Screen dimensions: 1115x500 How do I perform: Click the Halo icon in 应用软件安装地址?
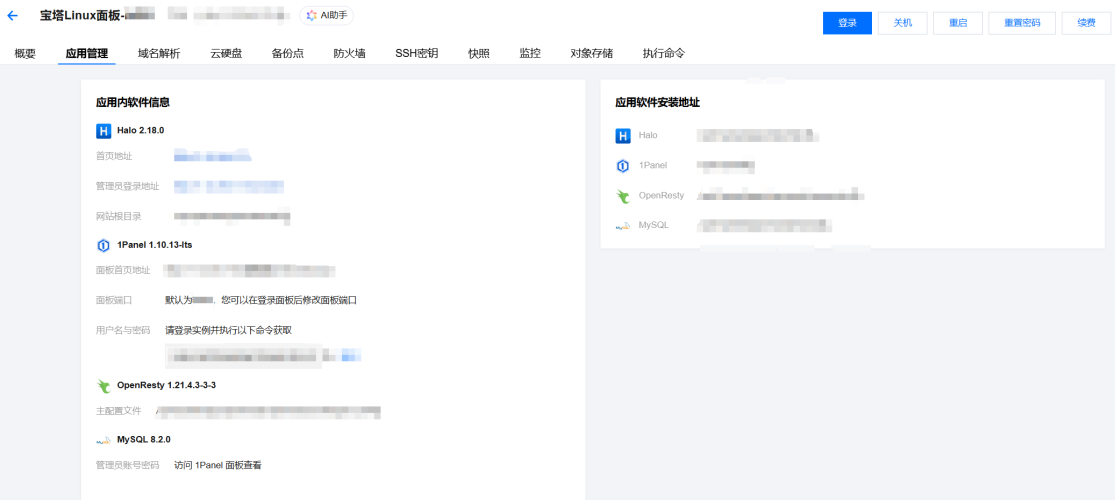pyautogui.click(x=623, y=136)
